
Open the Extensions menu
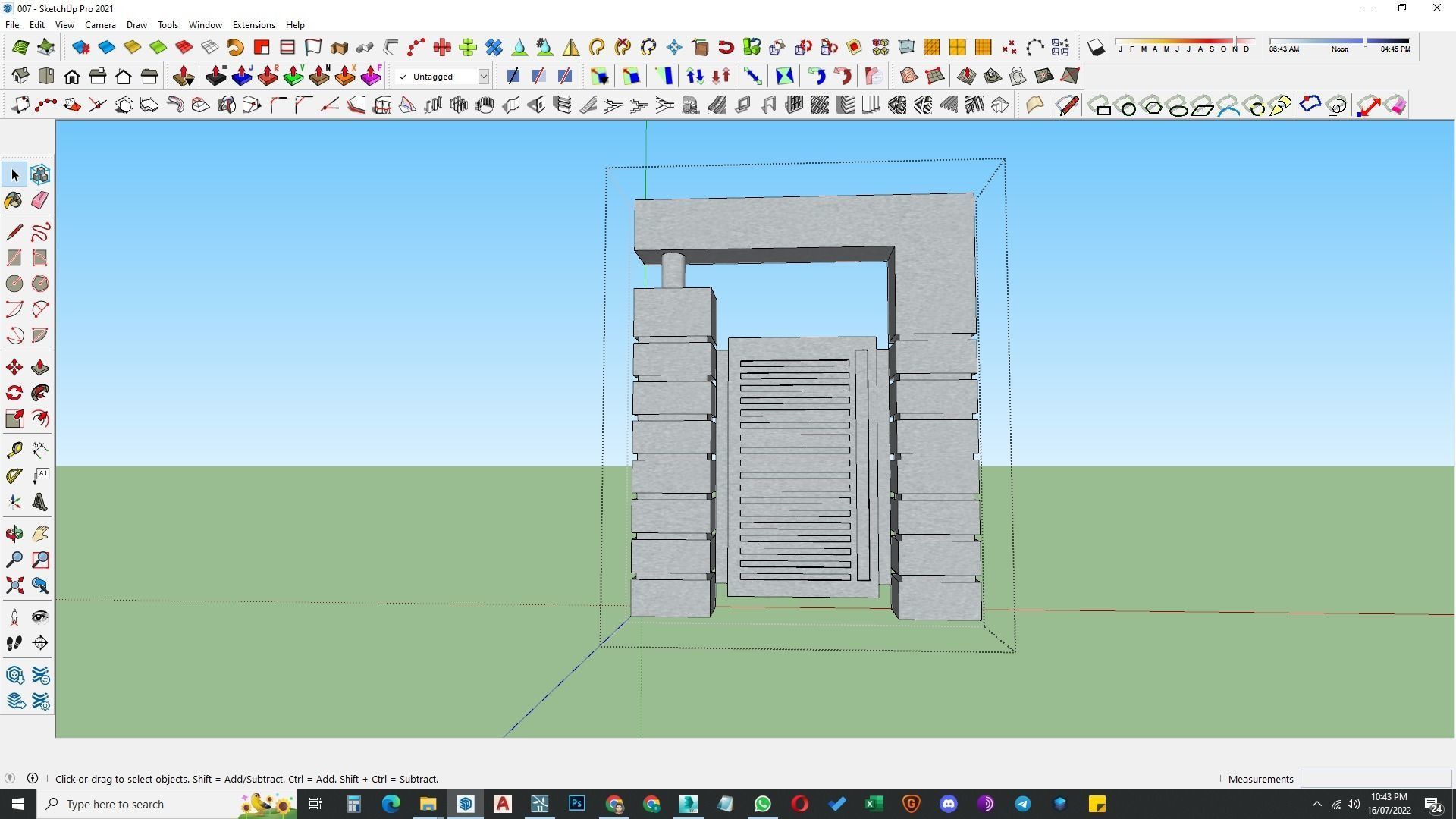[x=253, y=24]
